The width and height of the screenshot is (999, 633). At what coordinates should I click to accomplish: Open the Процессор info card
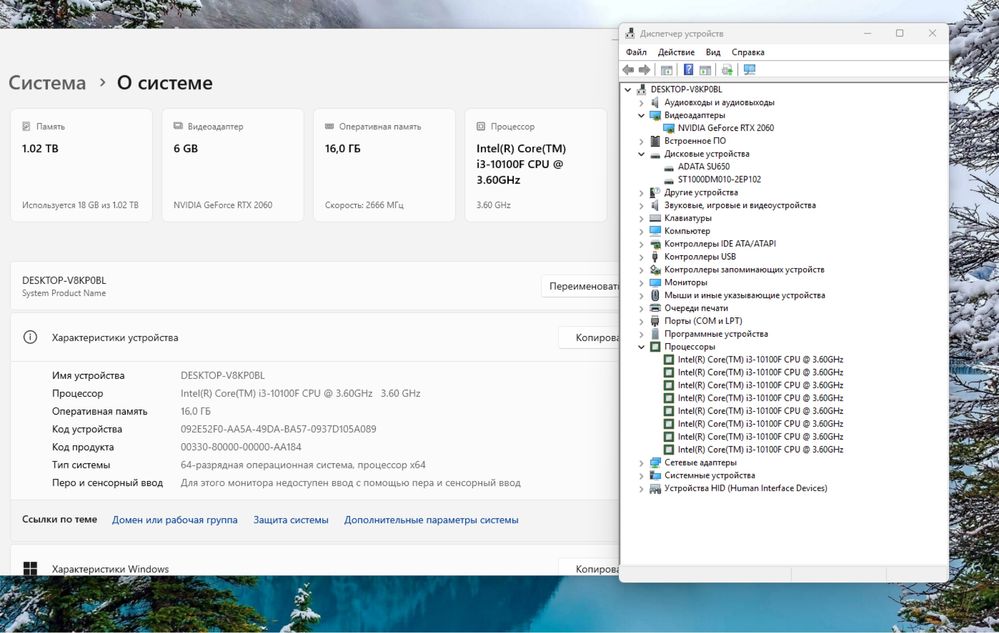[536, 165]
